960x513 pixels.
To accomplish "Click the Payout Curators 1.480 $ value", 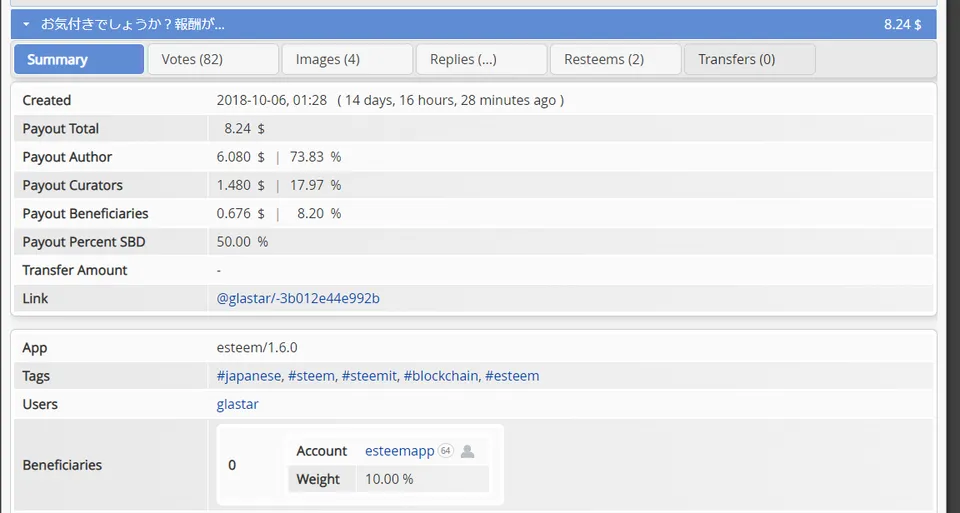I will point(241,185).
